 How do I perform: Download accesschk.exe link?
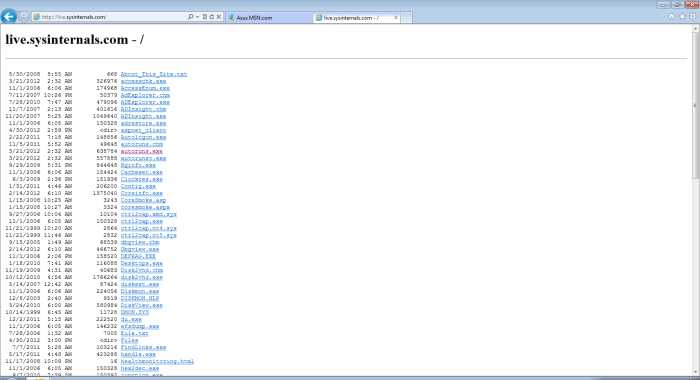click(x=143, y=81)
